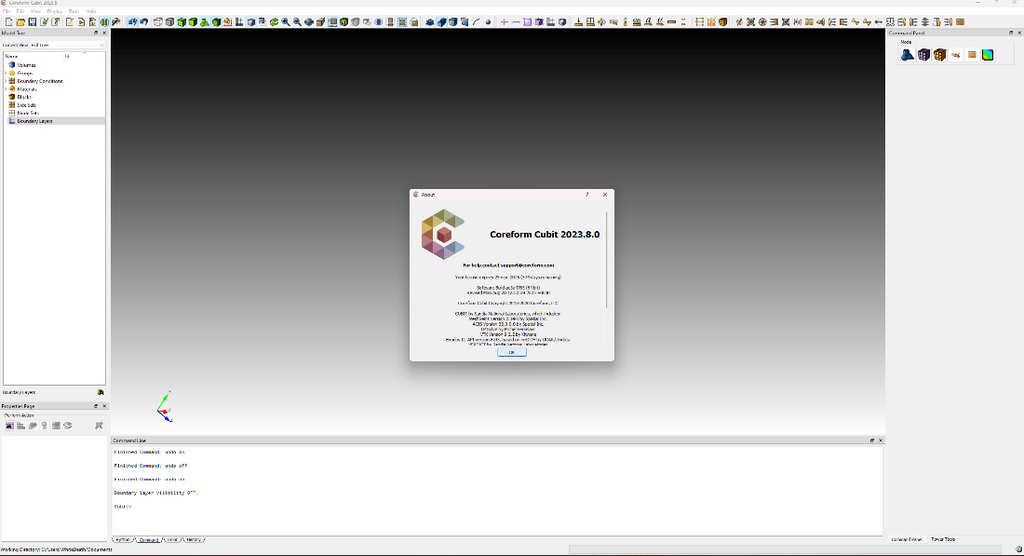Float the Command Line panel

(872, 441)
